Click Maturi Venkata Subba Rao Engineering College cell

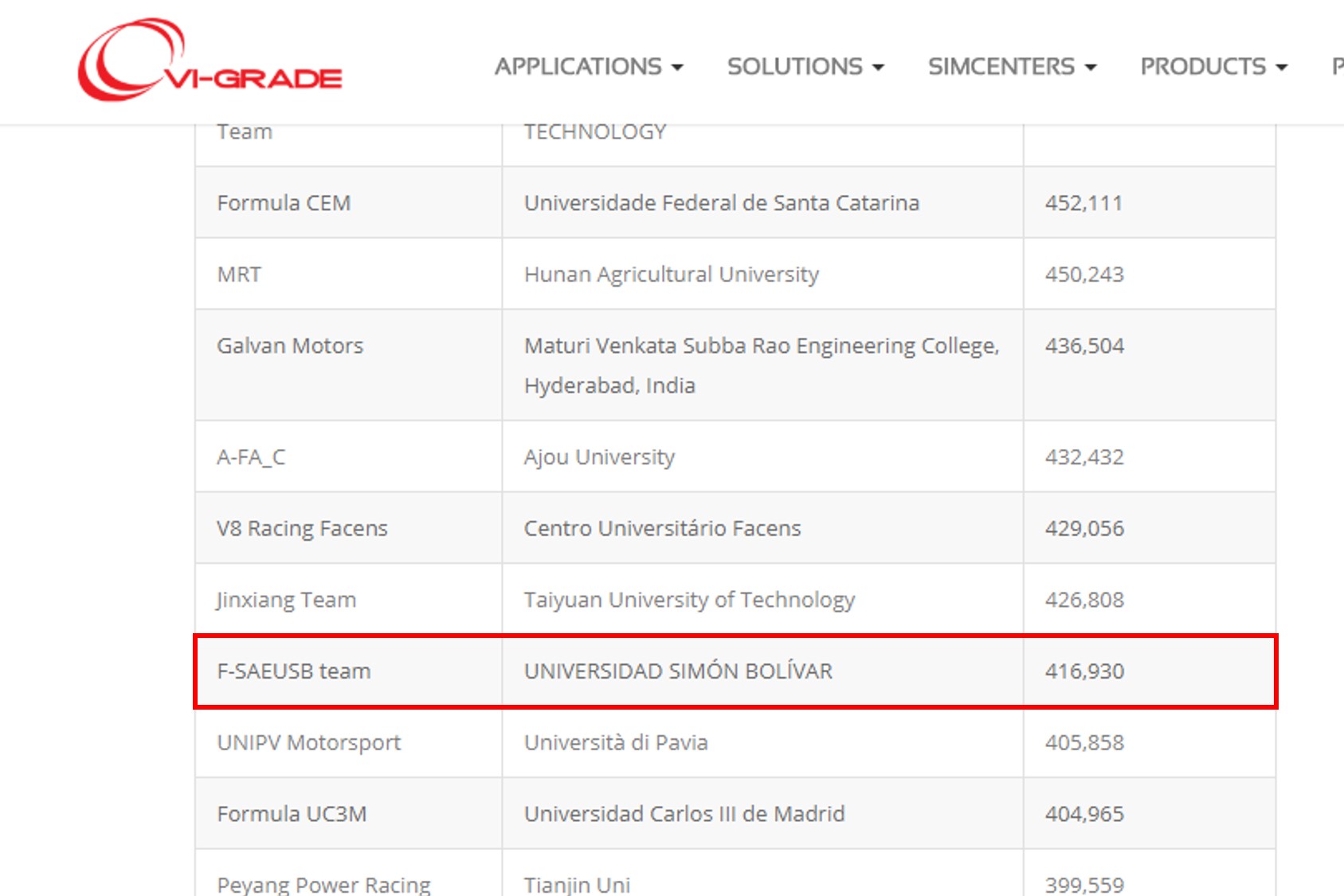[x=762, y=365]
